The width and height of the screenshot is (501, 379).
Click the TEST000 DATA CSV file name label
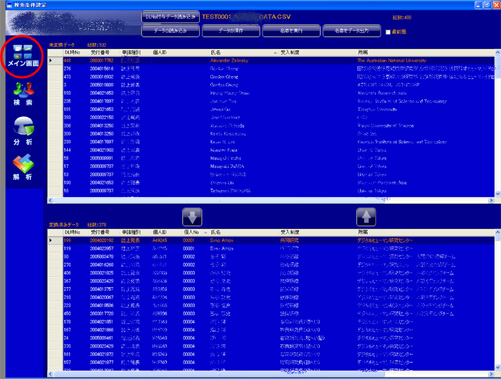[x=246, y=17]
